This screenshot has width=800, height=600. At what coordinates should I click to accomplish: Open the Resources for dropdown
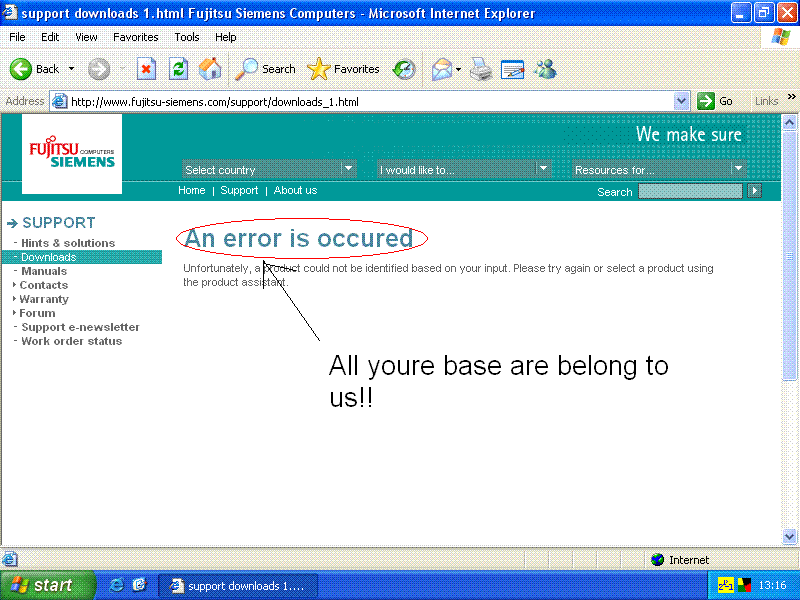(659, 169)
